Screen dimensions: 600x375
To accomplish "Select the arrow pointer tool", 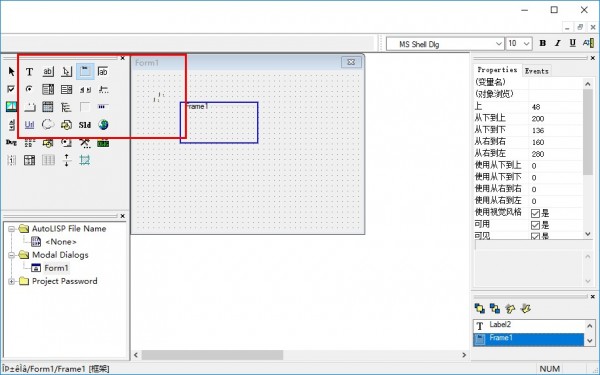I will 11,72.
